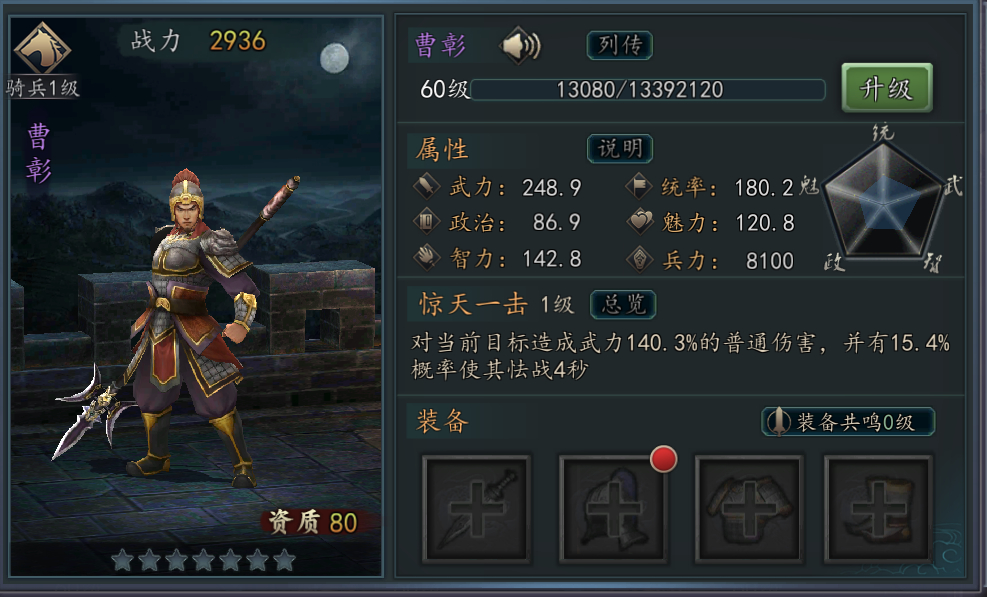987x597 pixels.
Task: Click the experience progress bar 13080/13392120
Action: [x=648, y=89]
